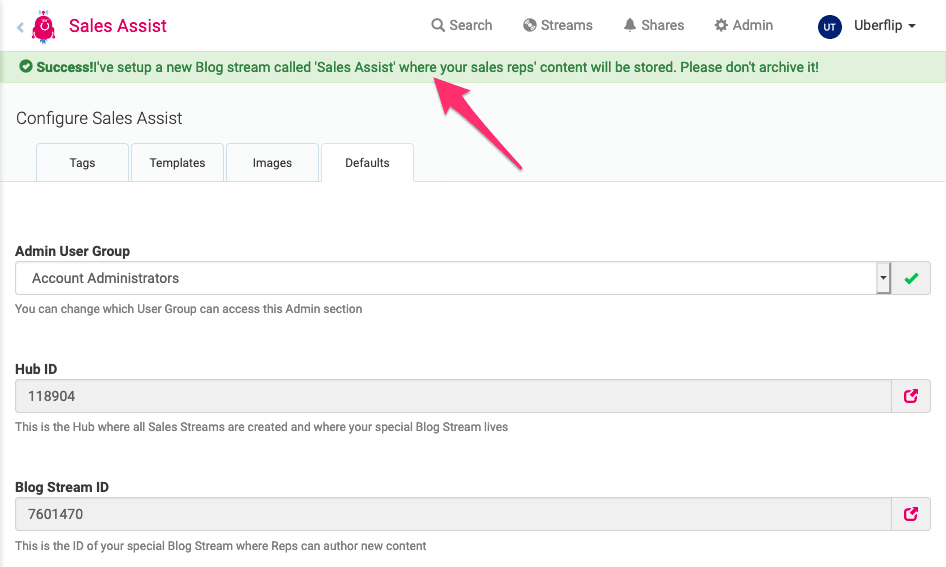Click the Blog Stream ID label
This screenshot has width=946, height=567.
pos(62,487)
